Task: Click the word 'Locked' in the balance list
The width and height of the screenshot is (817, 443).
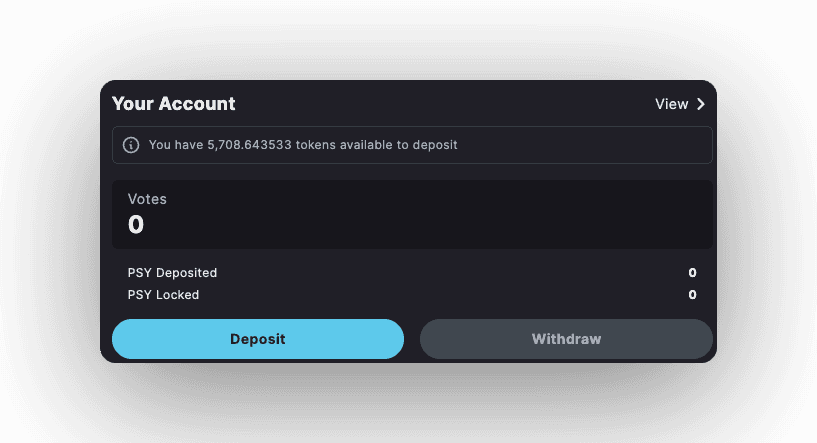Action: coord(178,295)
